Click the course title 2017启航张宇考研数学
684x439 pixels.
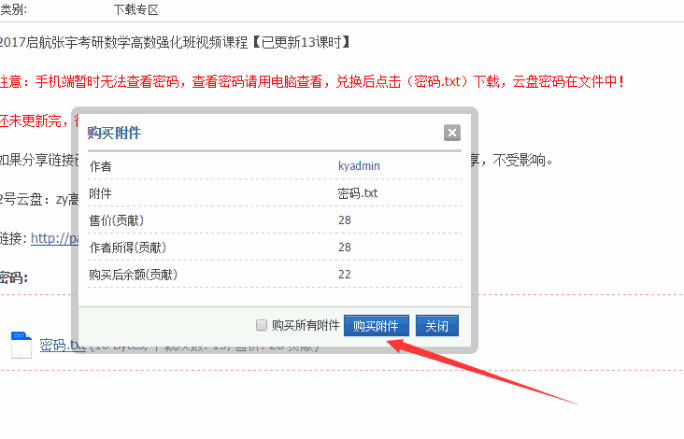(175, 42)
